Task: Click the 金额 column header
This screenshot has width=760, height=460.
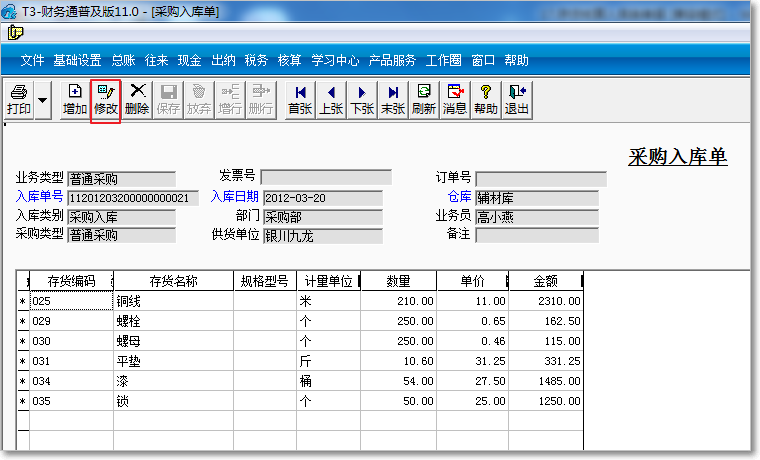Action: [x=546, y=281]
